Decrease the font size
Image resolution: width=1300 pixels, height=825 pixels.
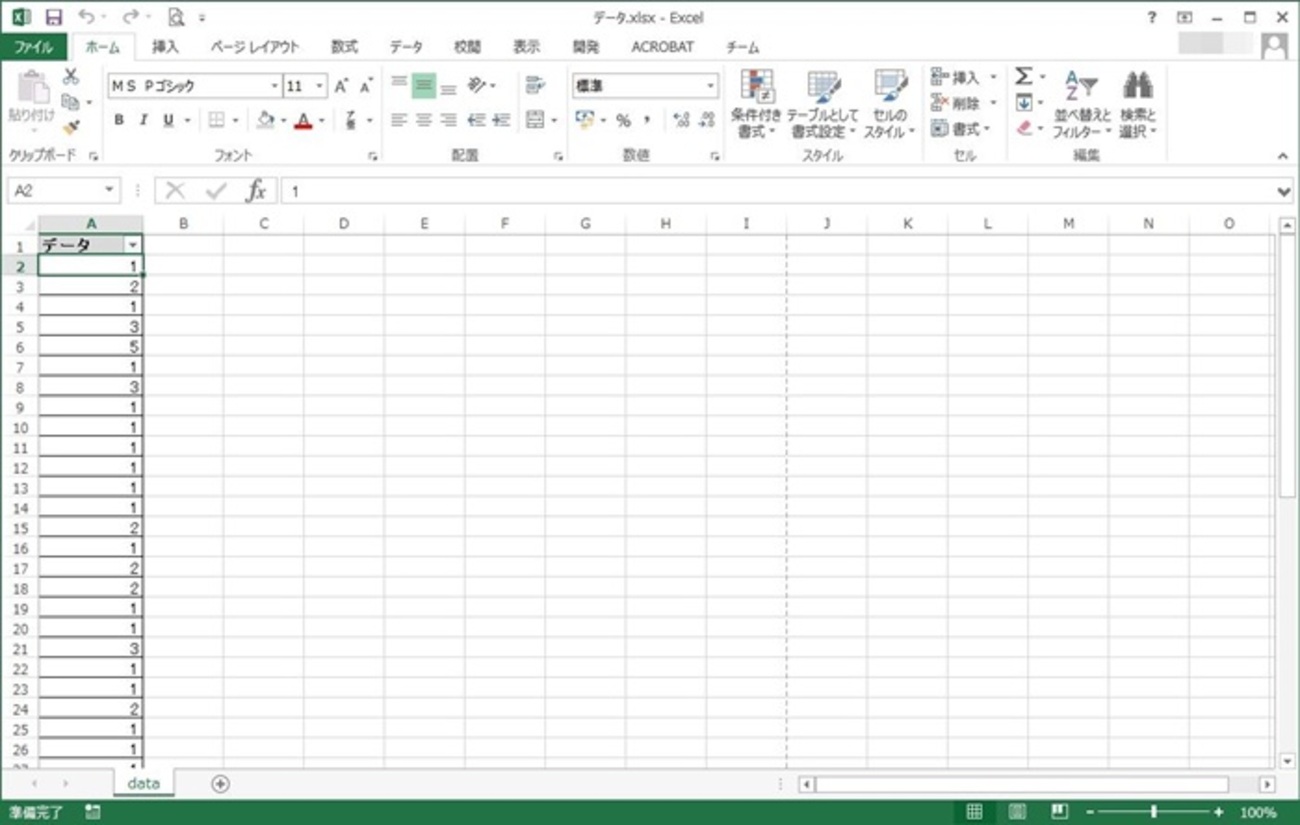click(x=366, y=86)
